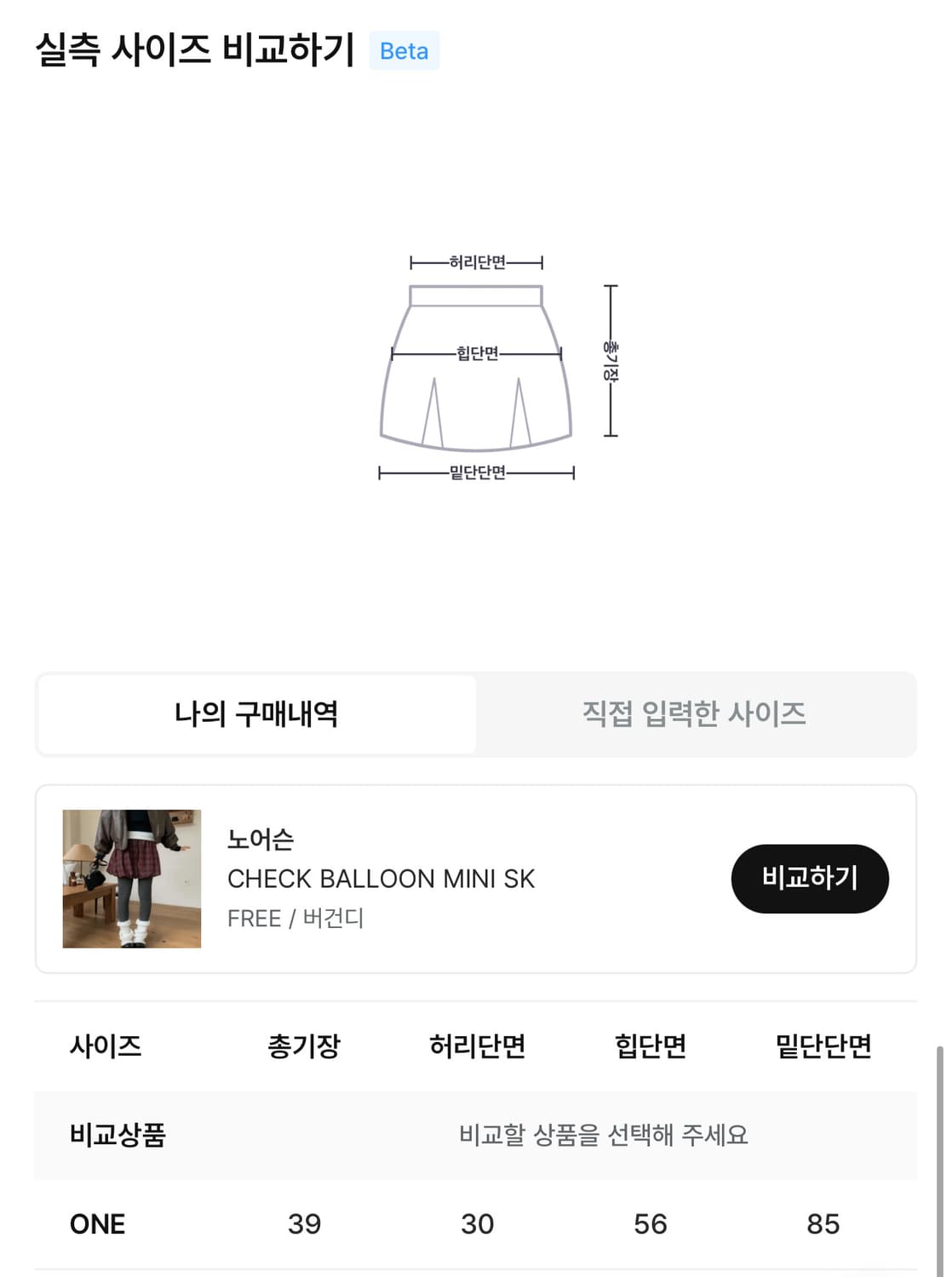
Task: Click the vertical scrollbar on the right edge
Action: point(940,1158)
